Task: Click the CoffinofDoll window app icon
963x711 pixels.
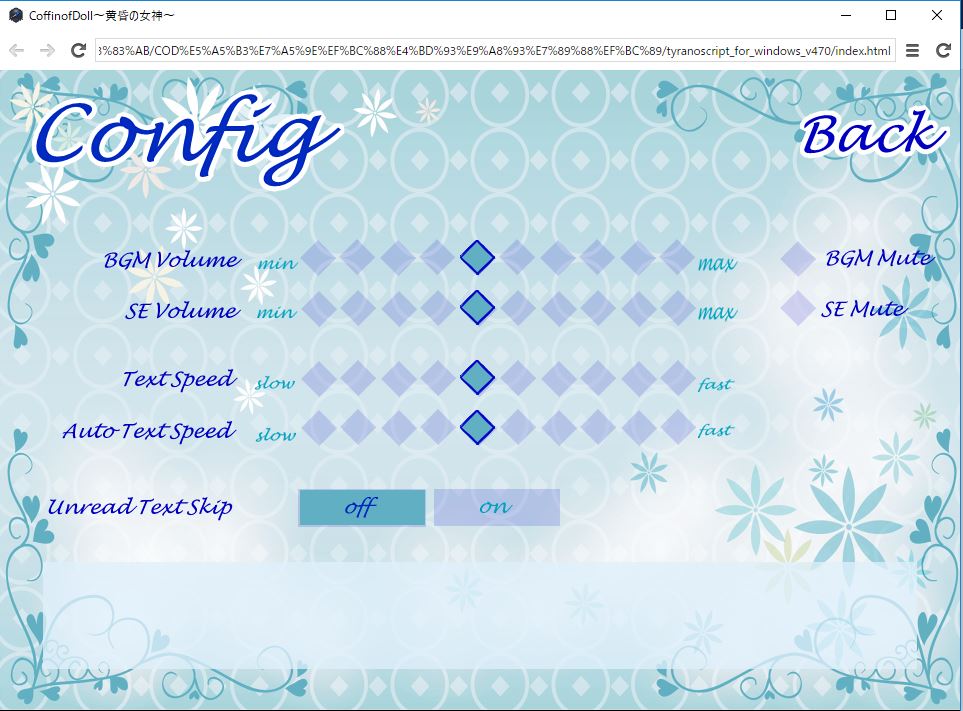Action: (15, 15)
